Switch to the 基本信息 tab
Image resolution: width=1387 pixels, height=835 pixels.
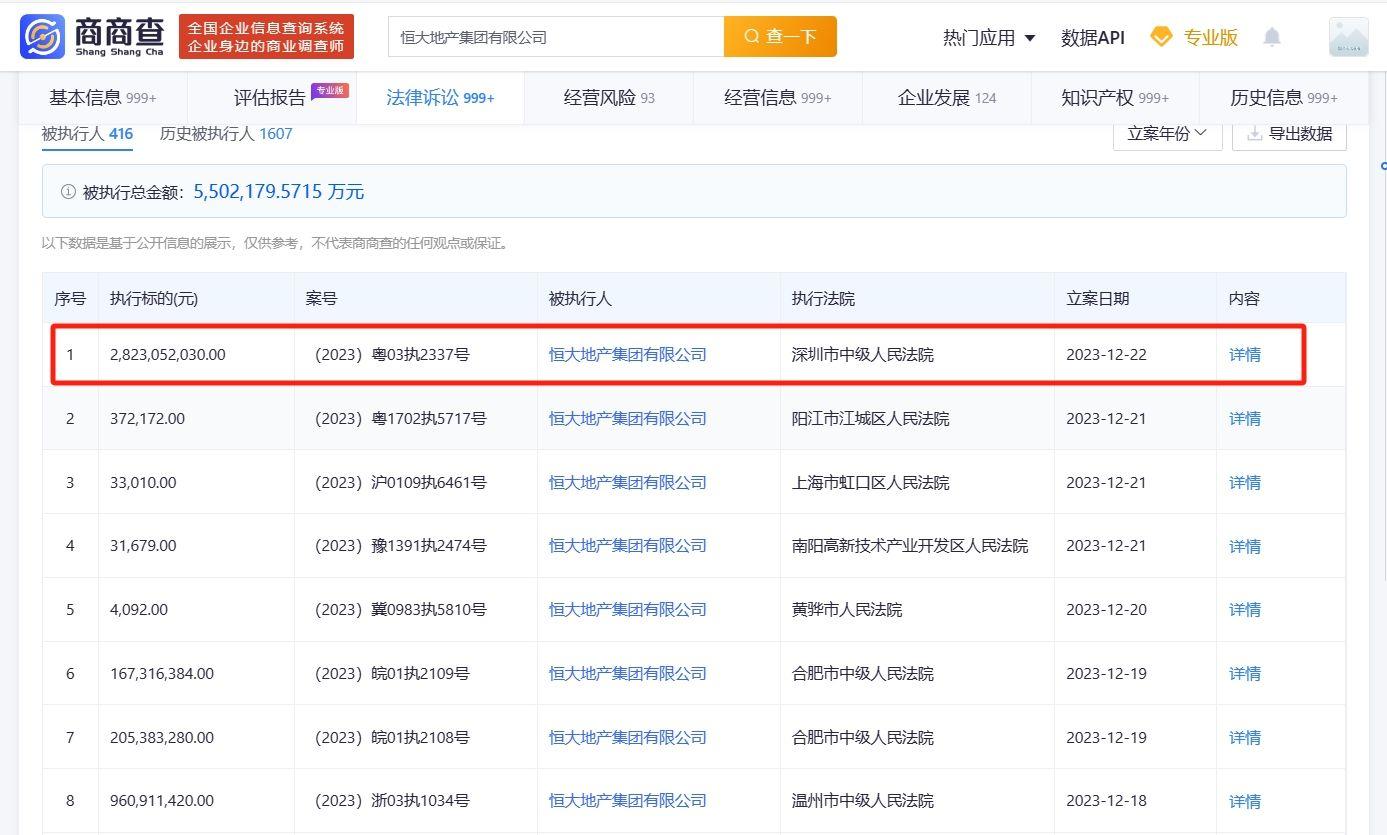point(103,97)
